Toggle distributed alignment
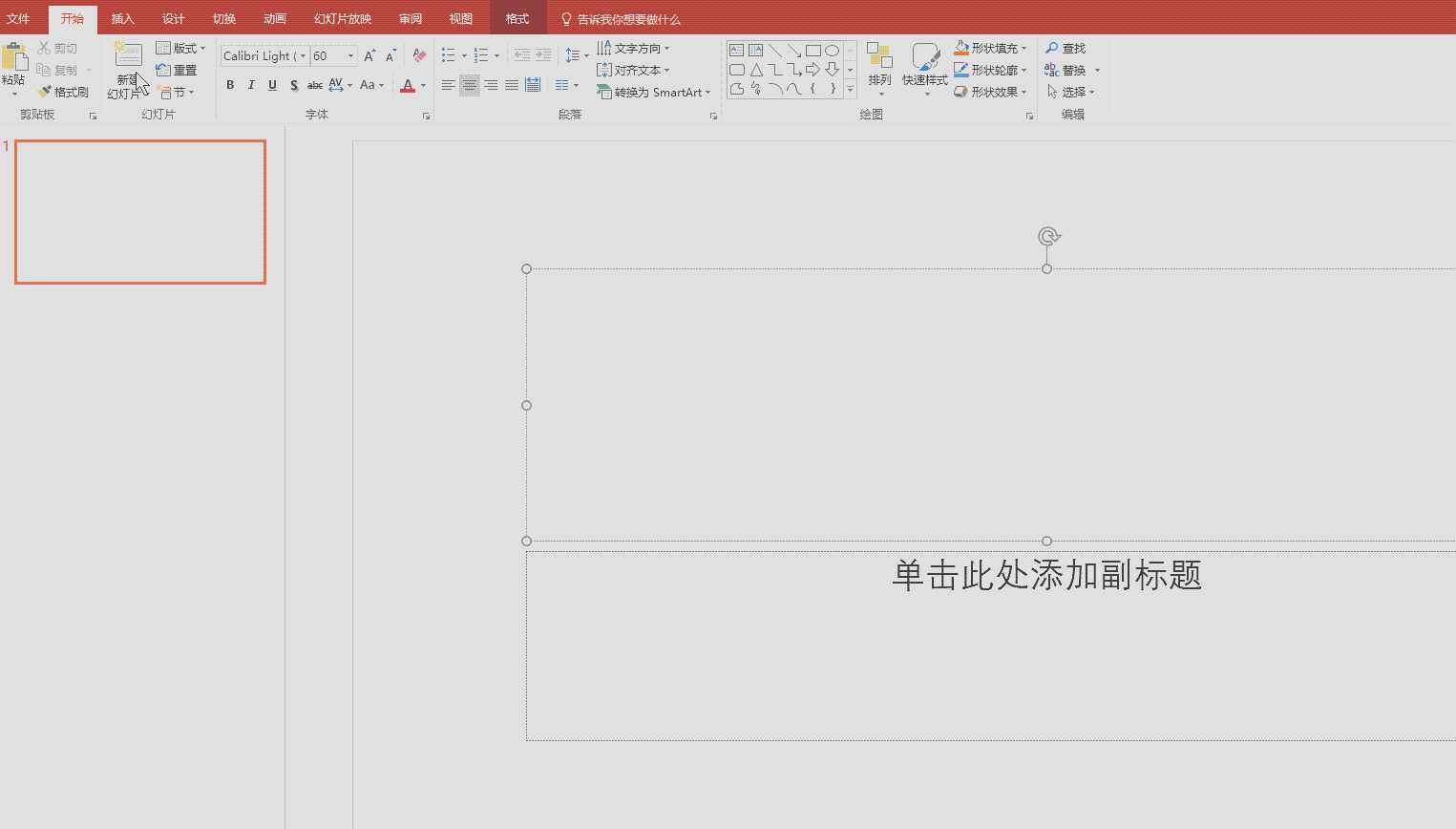The height and width of the screenshot is (829, 1456). (533, 85)
